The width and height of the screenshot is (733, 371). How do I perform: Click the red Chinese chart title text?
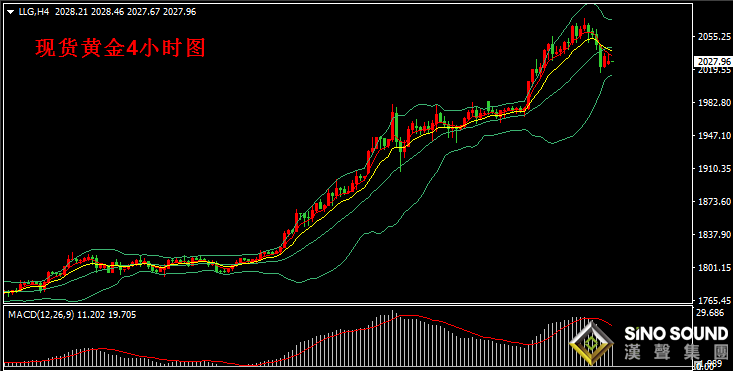click(x=121, y=48)
